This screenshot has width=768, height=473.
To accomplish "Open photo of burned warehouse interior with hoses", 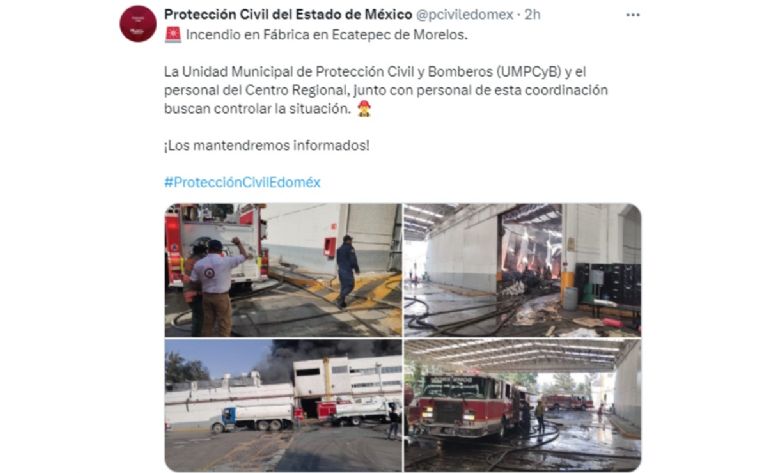I will click(x=522, y=270).
